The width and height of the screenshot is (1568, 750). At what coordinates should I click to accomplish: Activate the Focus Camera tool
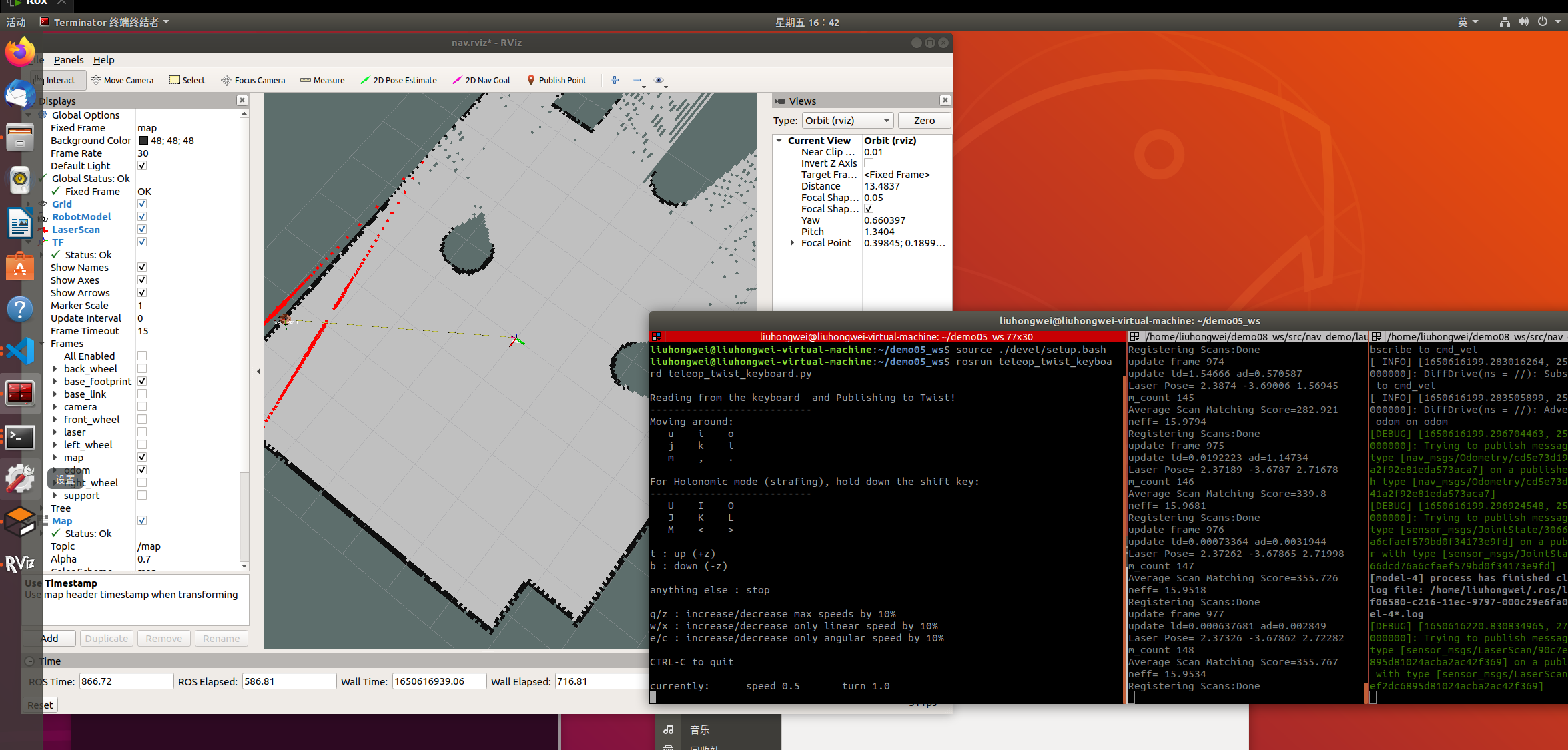(x=253, y=80)
